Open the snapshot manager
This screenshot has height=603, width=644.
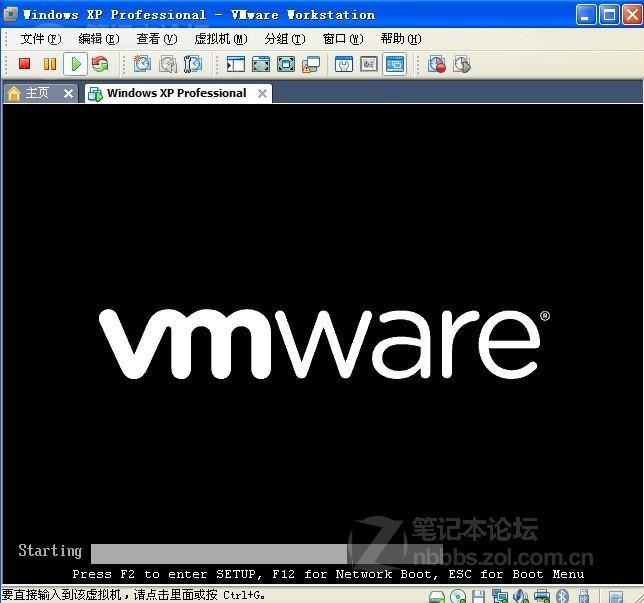193,64
